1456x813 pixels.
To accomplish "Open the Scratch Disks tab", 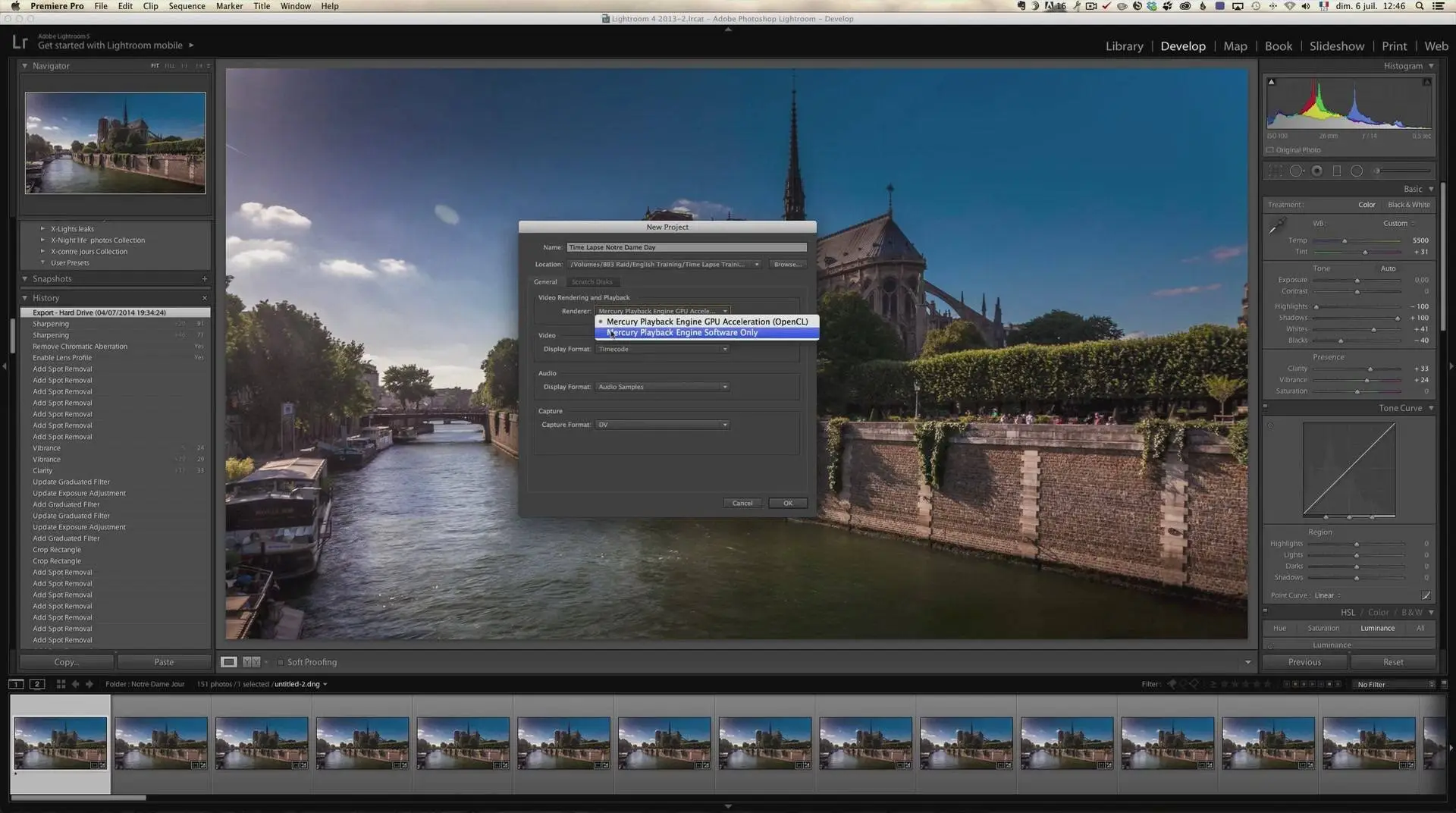I will coord(591,282).
